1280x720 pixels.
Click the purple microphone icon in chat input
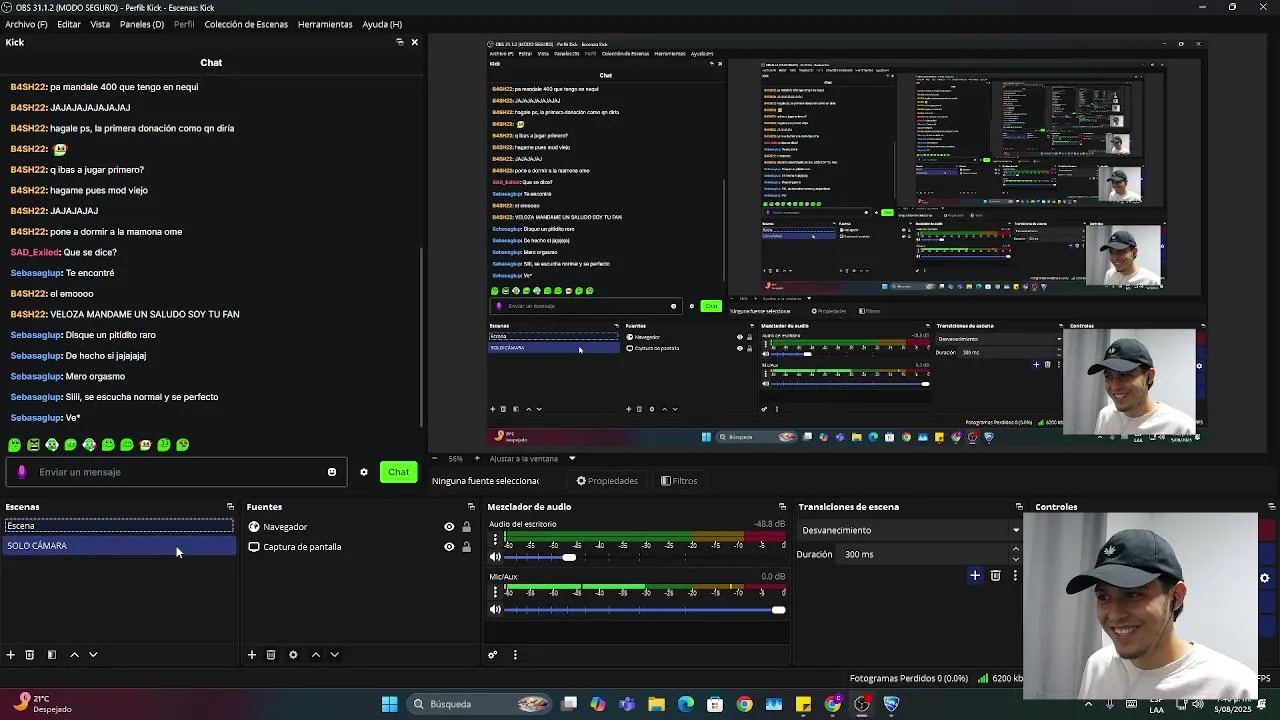pos(22,472)
